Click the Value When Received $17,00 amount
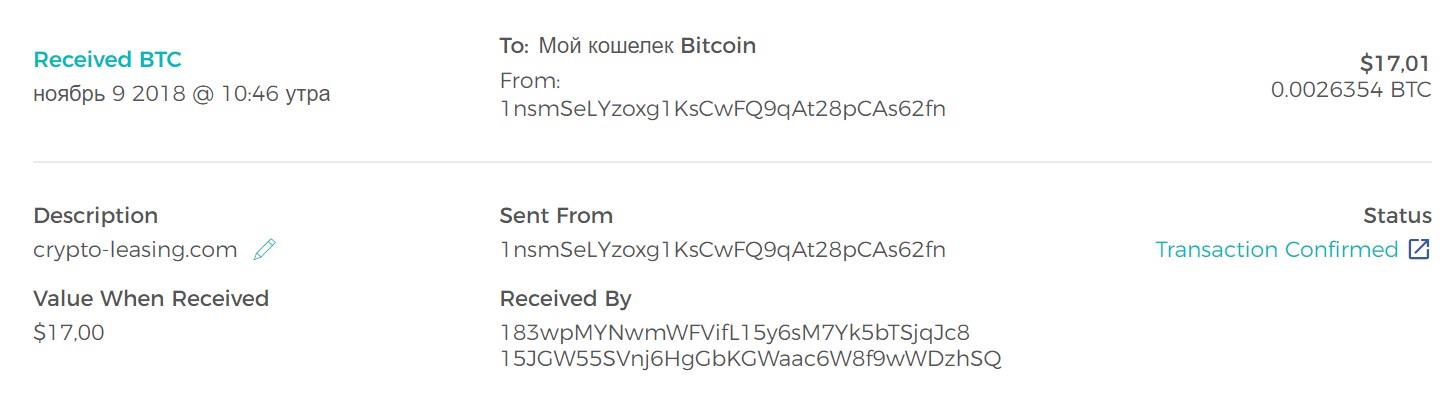 [69, 333]
